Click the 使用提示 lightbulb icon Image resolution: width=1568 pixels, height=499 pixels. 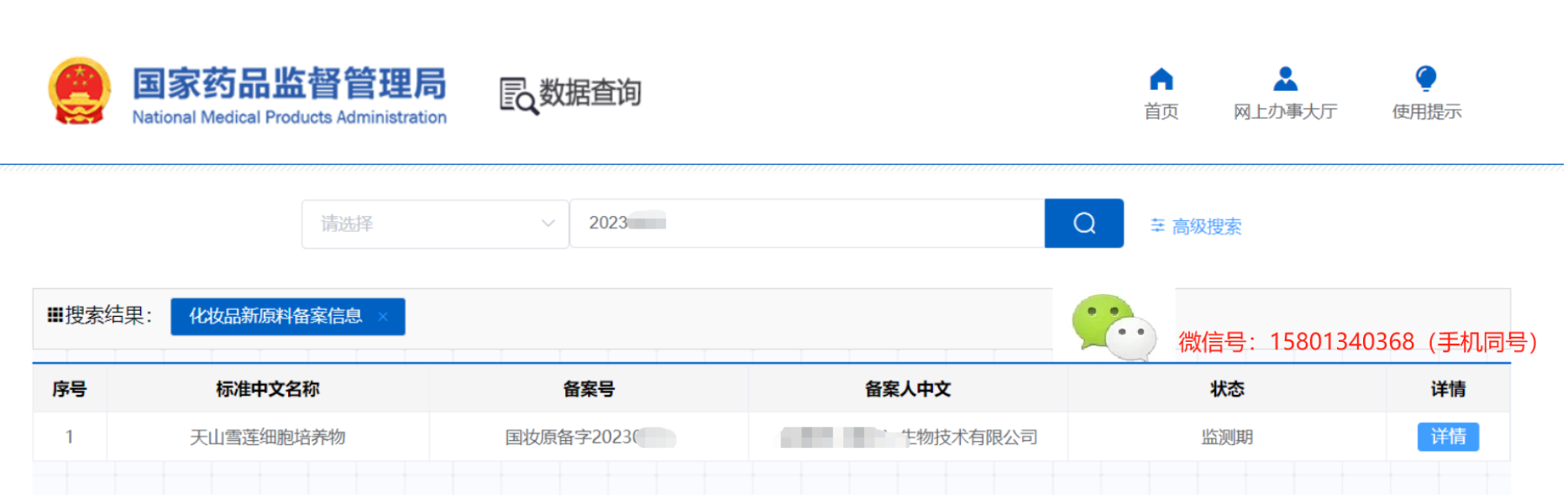(1425, 80)
